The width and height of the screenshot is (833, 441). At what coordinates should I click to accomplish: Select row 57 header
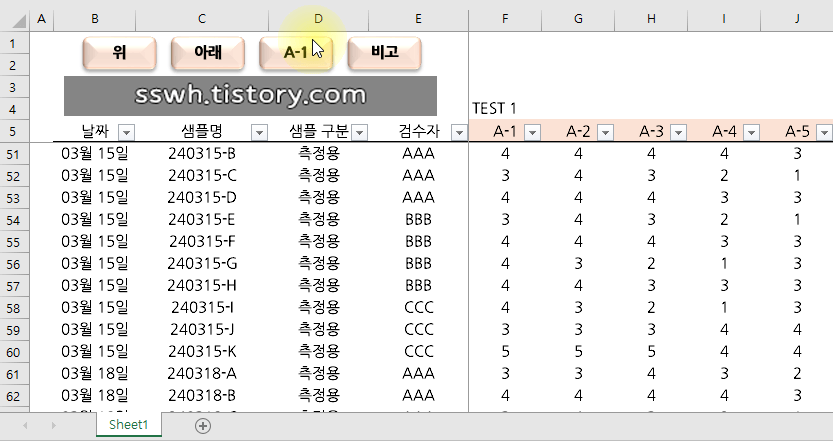pos(14,286)
